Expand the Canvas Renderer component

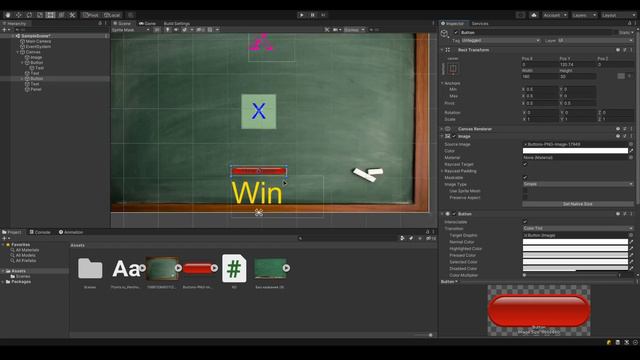[x=442, y=129]
